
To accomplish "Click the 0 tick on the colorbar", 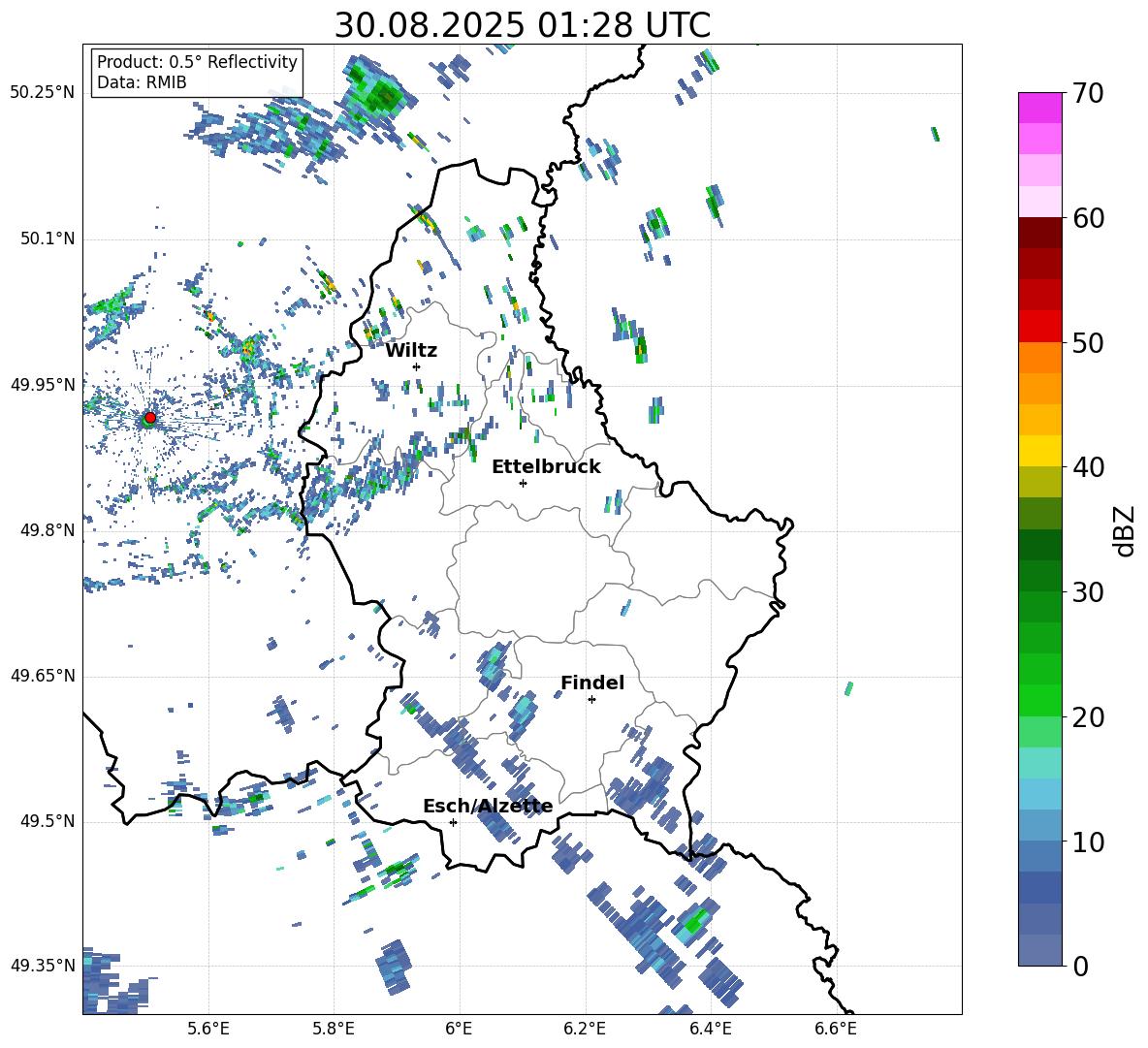I will coord(1081,966).
